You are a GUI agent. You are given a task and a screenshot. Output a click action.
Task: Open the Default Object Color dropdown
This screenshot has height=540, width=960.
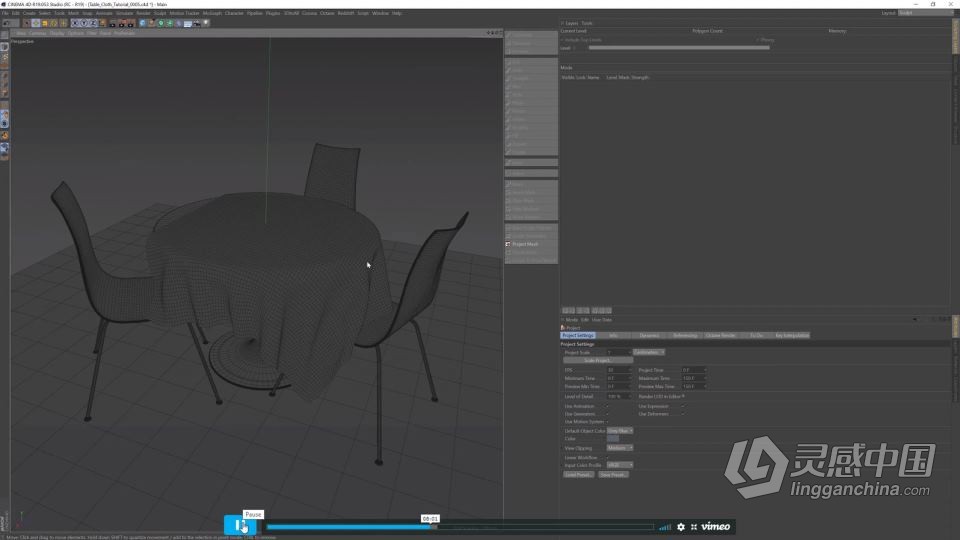(620, 431)
